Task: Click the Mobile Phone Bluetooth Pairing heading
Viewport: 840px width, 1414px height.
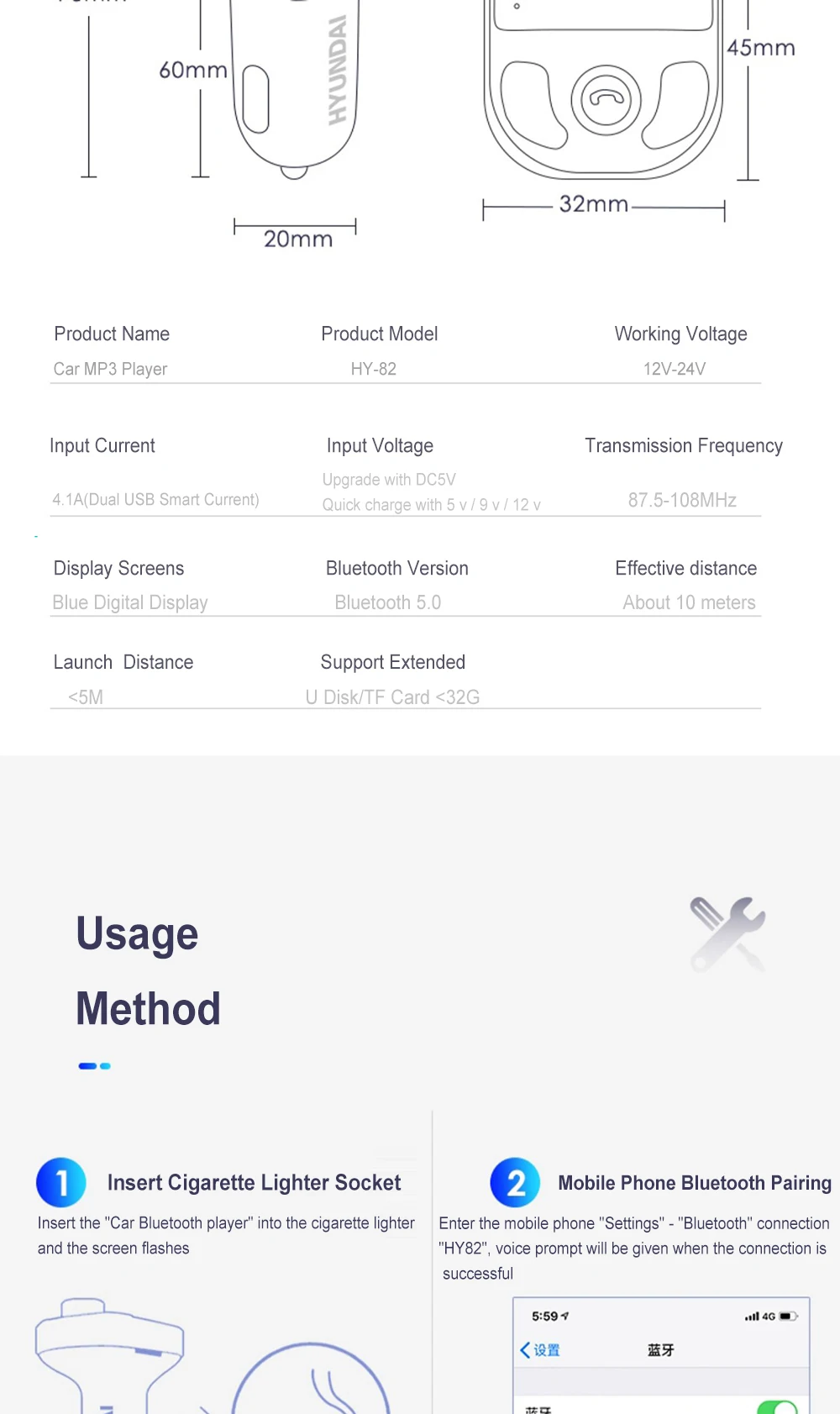Action: (x=695, y=1183)
